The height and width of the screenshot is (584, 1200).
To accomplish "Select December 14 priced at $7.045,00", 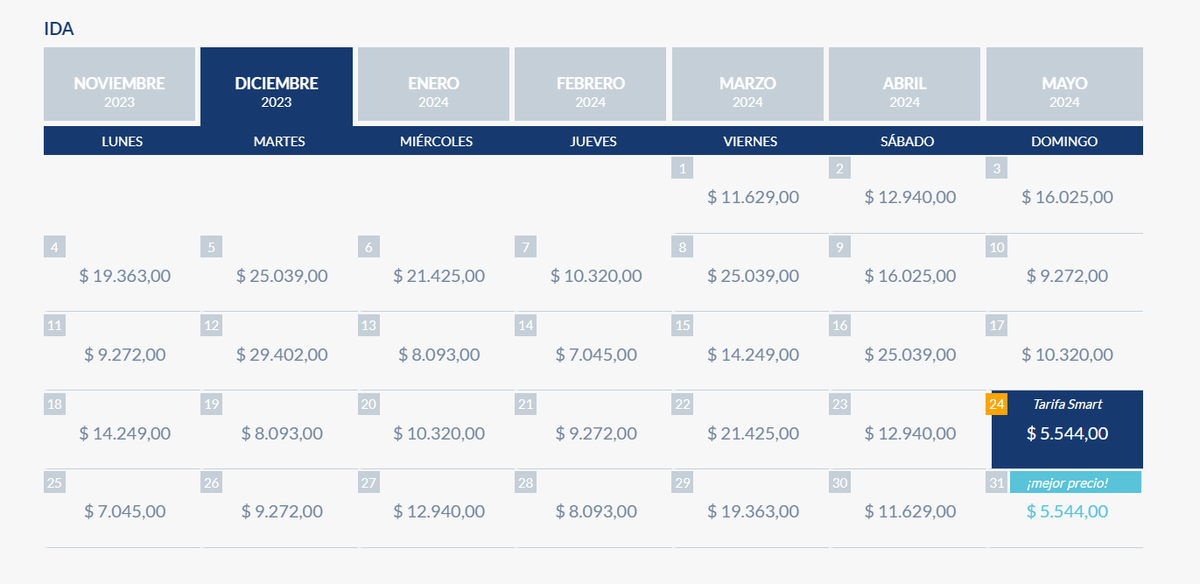I will pyautogui.click(x=596, y=354).
